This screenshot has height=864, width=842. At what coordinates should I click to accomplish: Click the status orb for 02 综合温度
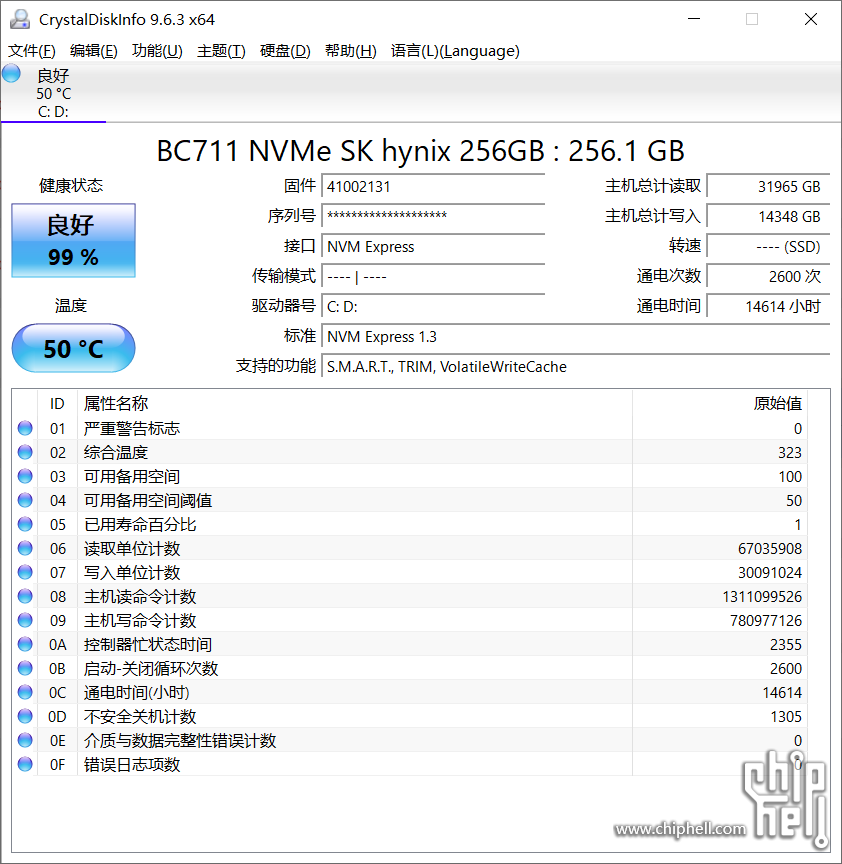[25, 452]
